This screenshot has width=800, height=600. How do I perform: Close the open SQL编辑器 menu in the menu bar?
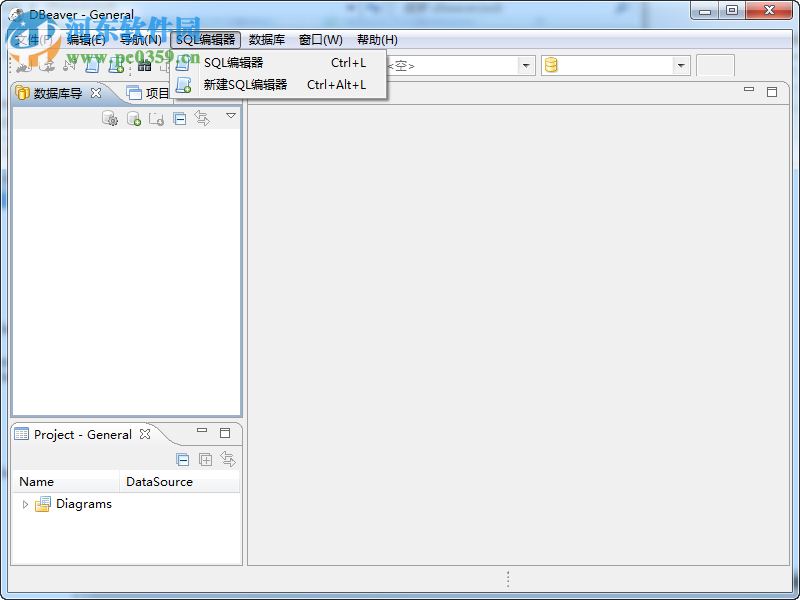pyautogui.click(x=206, y=40)
